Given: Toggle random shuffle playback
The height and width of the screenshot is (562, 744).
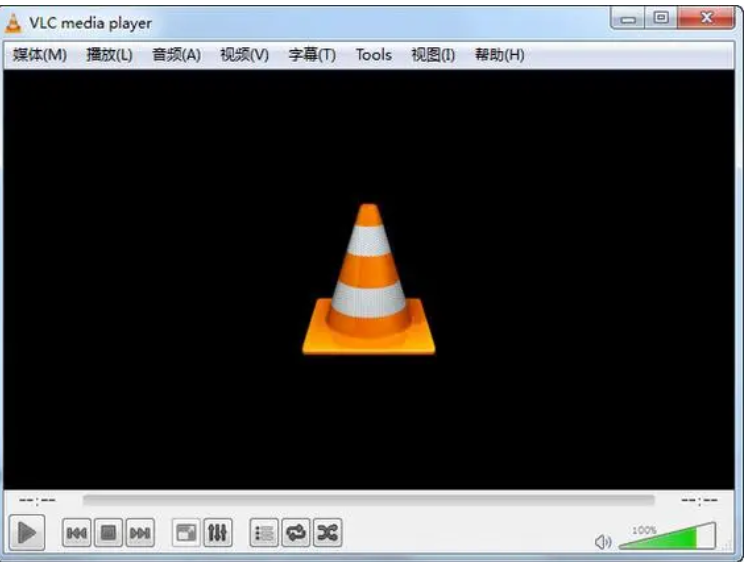Looking at the screenshot, I should click(x=328, y=533).
